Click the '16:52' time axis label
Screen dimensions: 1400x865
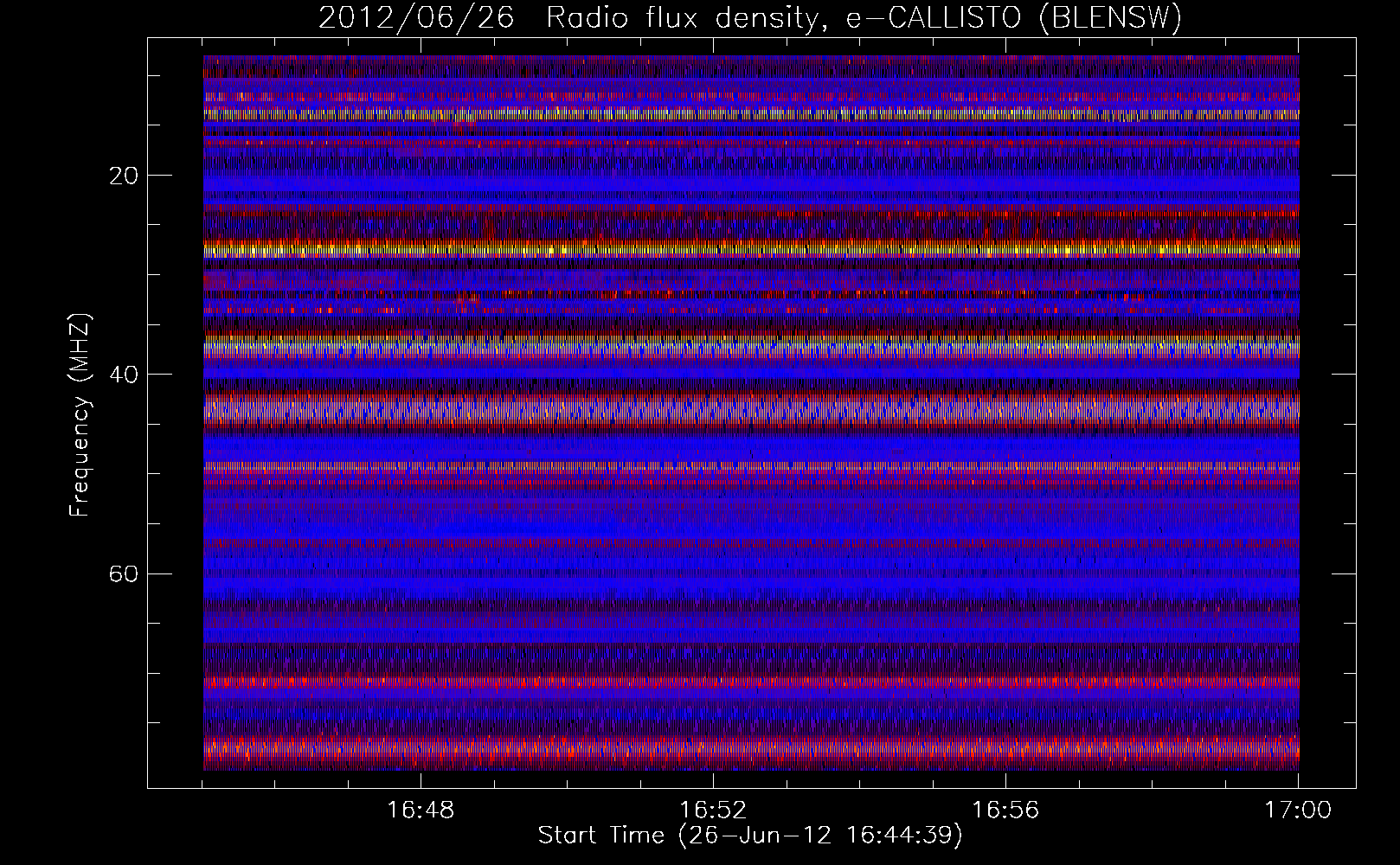pyautogui.click(x=713, y=811)
